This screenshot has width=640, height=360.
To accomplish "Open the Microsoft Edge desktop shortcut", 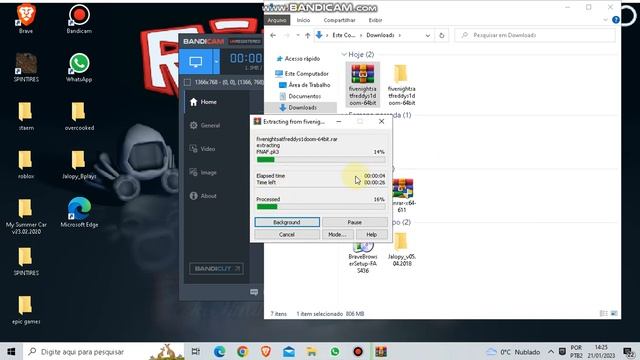I will tap(79, 212).
